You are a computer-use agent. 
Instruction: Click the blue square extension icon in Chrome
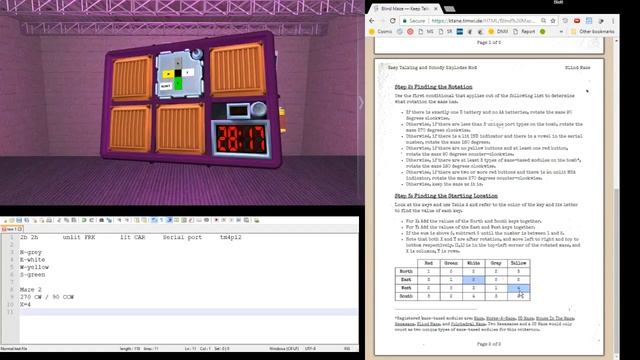click(589, 20)
